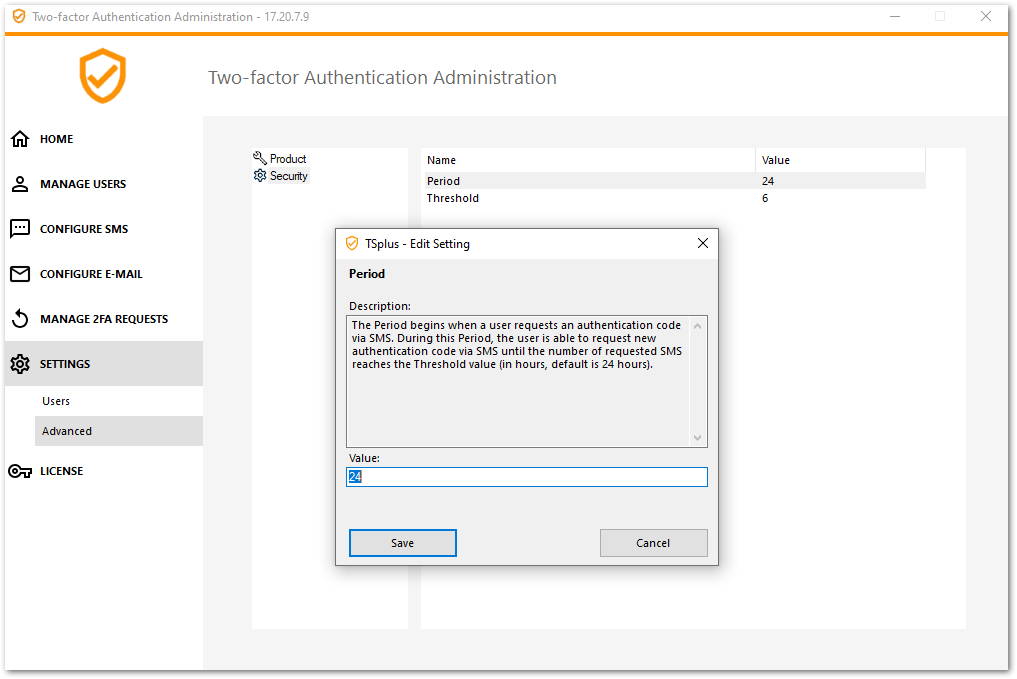
Task: Open Configure SMS via speech bubble icon
Action: [19, 229]
